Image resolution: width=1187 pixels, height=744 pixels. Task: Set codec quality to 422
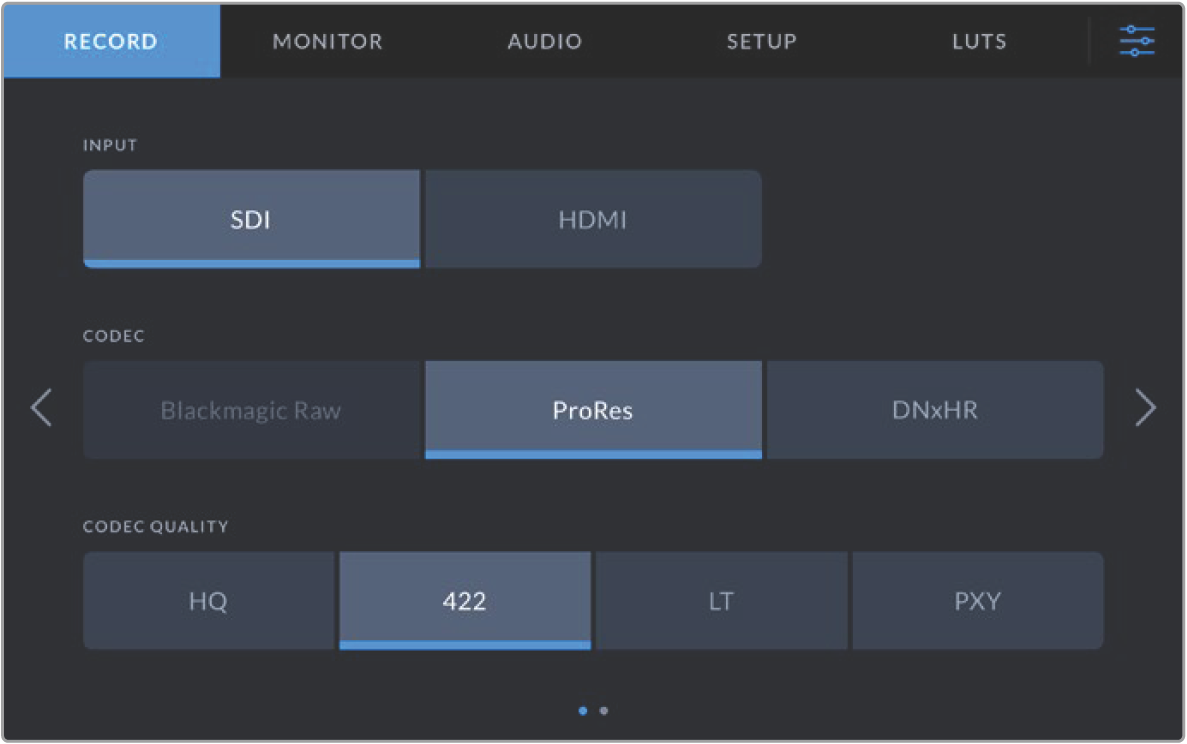[x=465, y=600]
